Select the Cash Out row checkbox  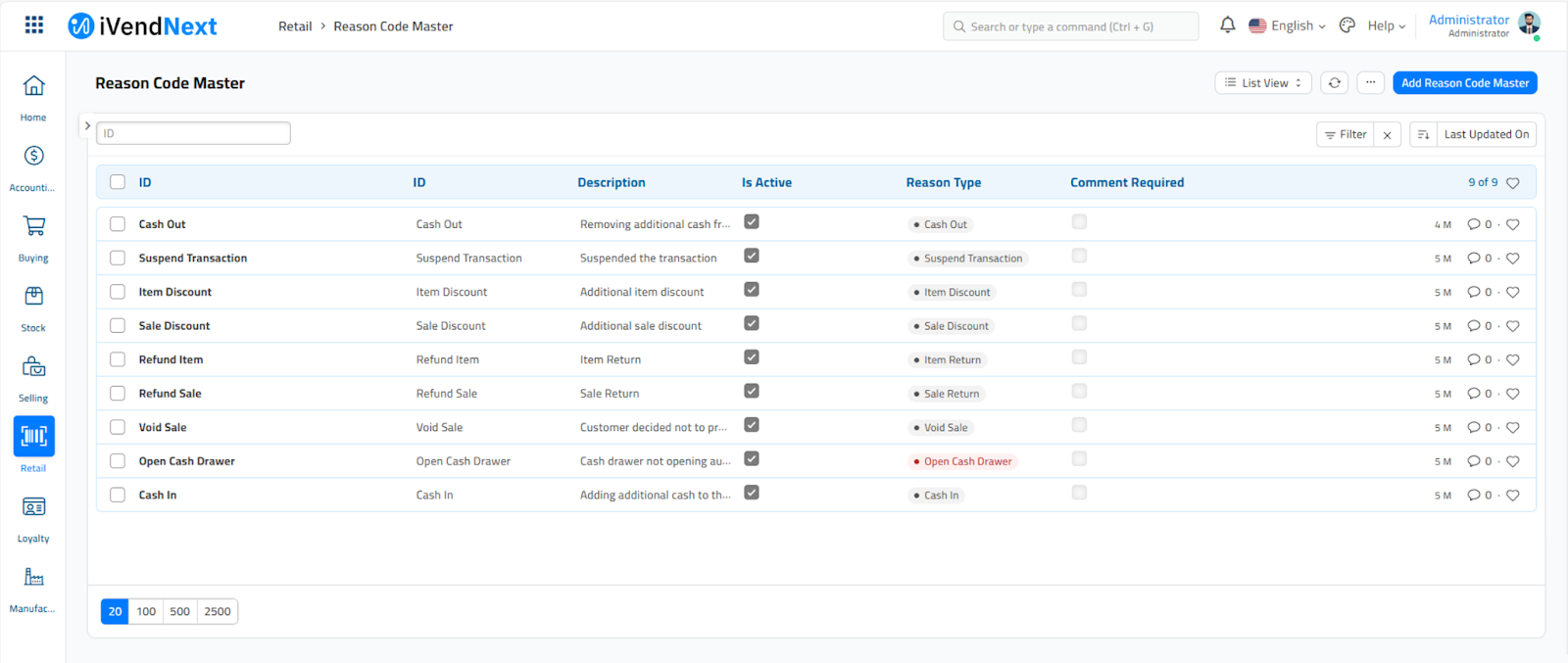(x=118, y=224)
